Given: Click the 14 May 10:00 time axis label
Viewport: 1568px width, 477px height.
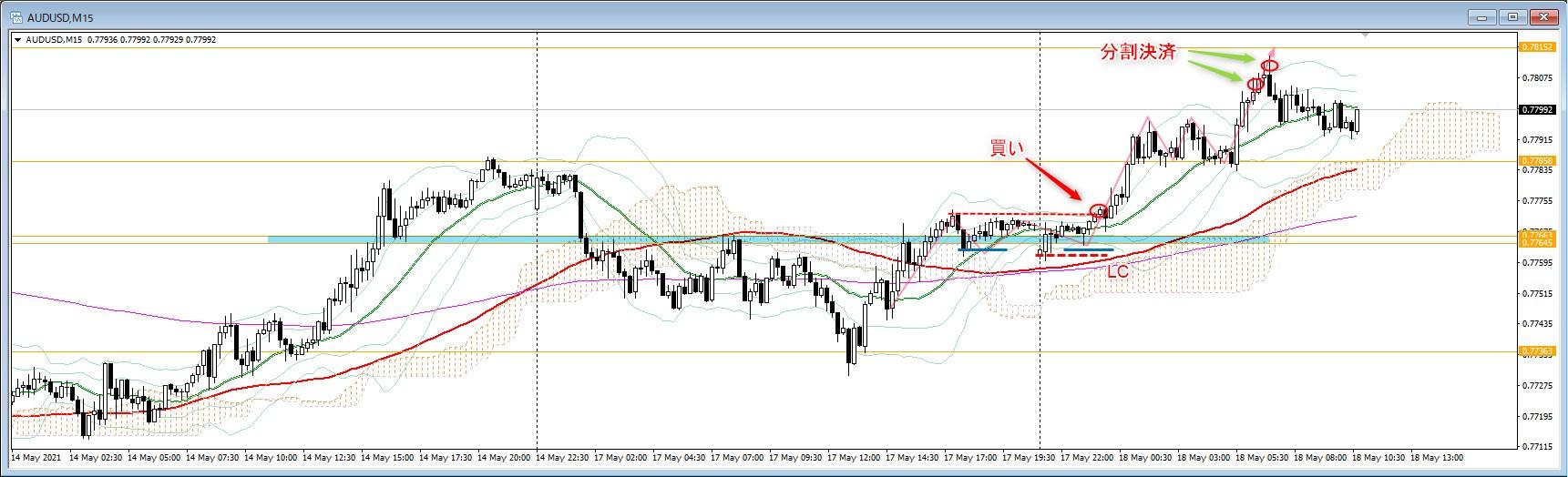Looking at the screenshot, I should click(x=272, y=457).
